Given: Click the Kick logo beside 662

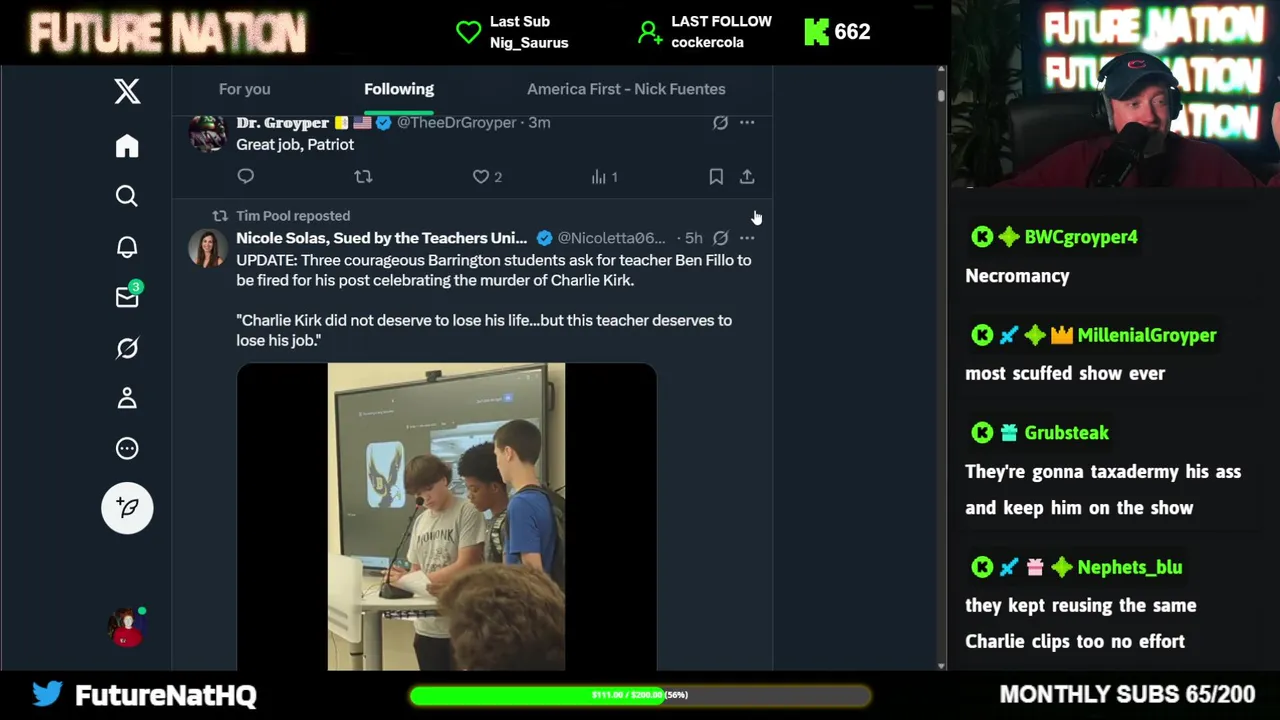Looking at the screenshot, I should point(817,32).
